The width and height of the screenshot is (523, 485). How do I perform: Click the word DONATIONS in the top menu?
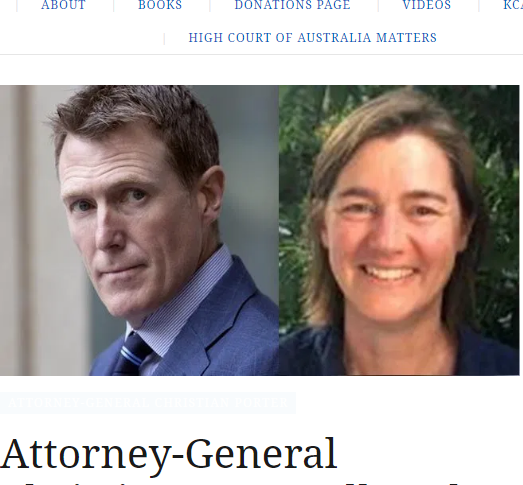click(x=273, y=5)
